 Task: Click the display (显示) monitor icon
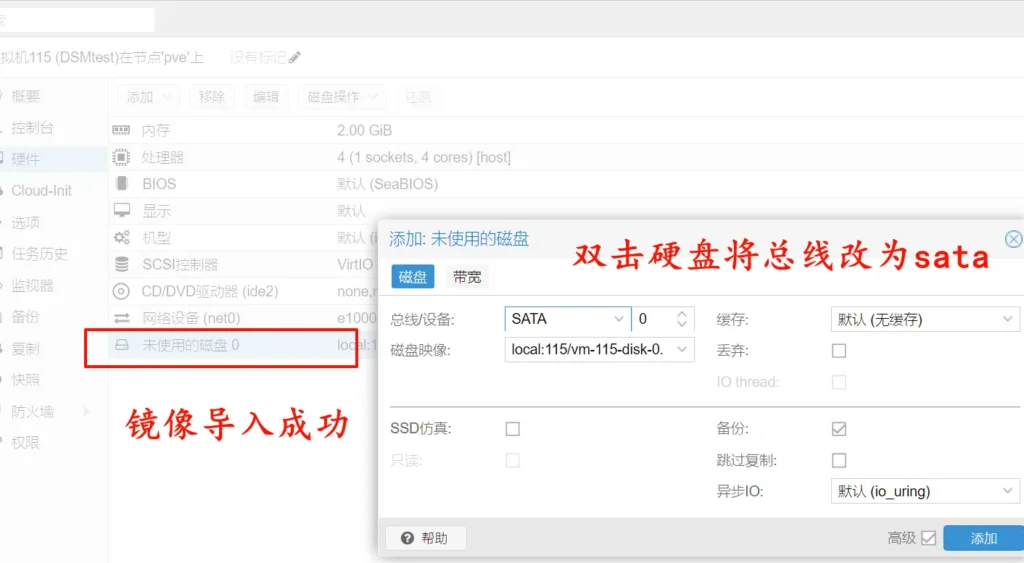click(121, 211)
